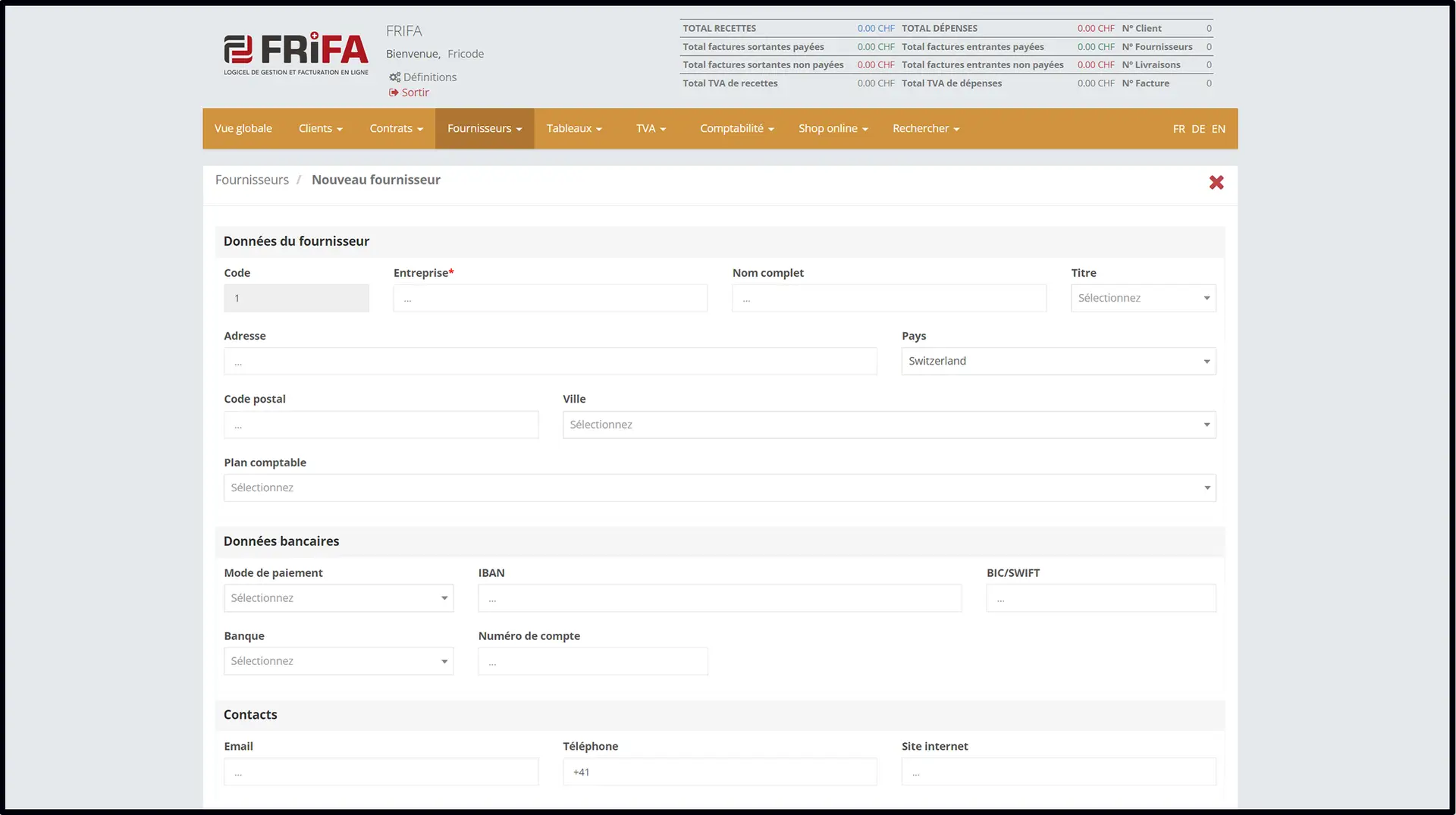Open the Comptabilité menu
This screenshot has width=1456, height=815.
click(x=737, y=128)
